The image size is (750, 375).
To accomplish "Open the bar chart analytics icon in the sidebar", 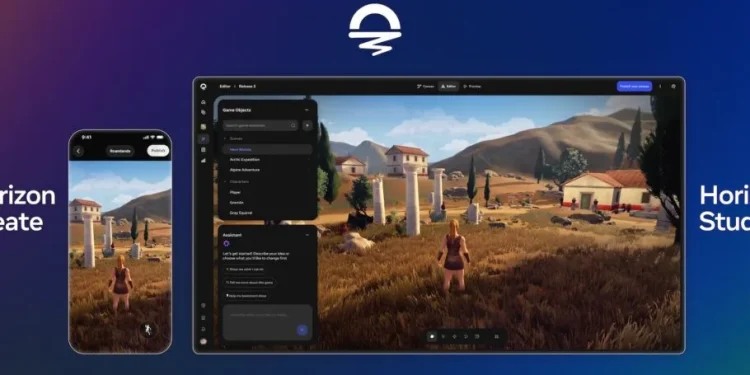I will point(203,161).
